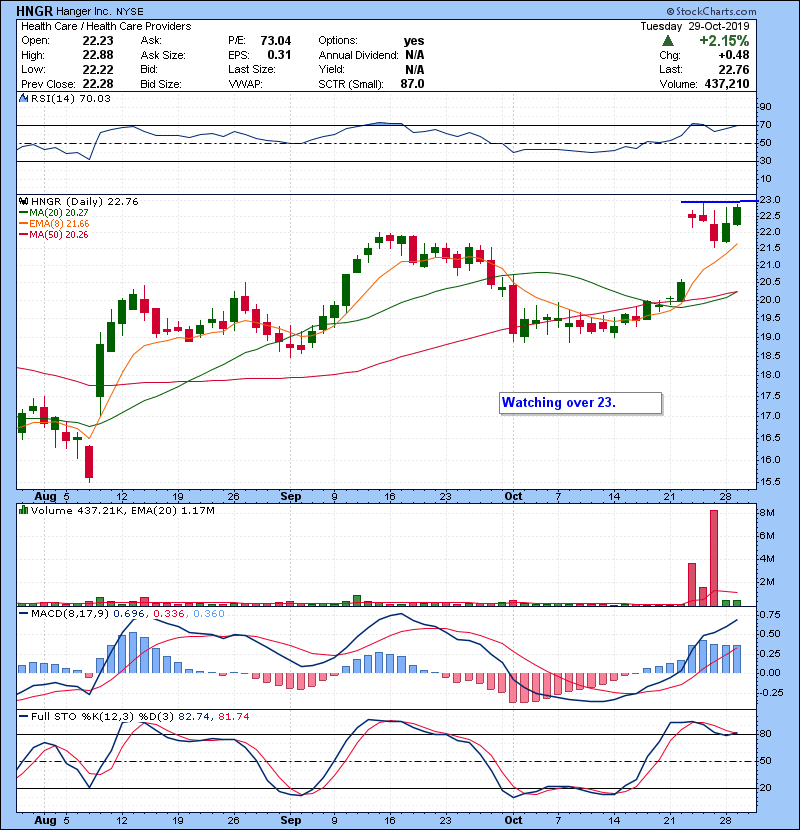Click the SCTR (Small) value 87.0
The image size is (800, 830).
point(412,84)
